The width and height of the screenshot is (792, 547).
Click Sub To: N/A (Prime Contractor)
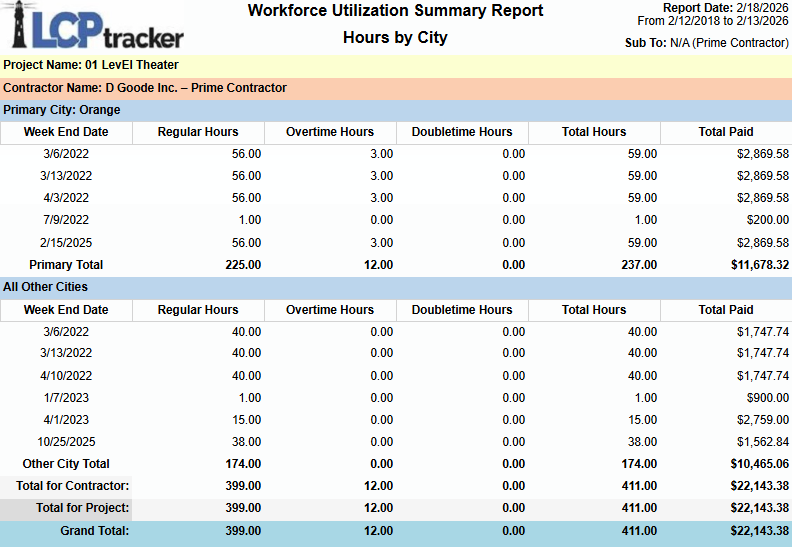(x=707, y=43)
